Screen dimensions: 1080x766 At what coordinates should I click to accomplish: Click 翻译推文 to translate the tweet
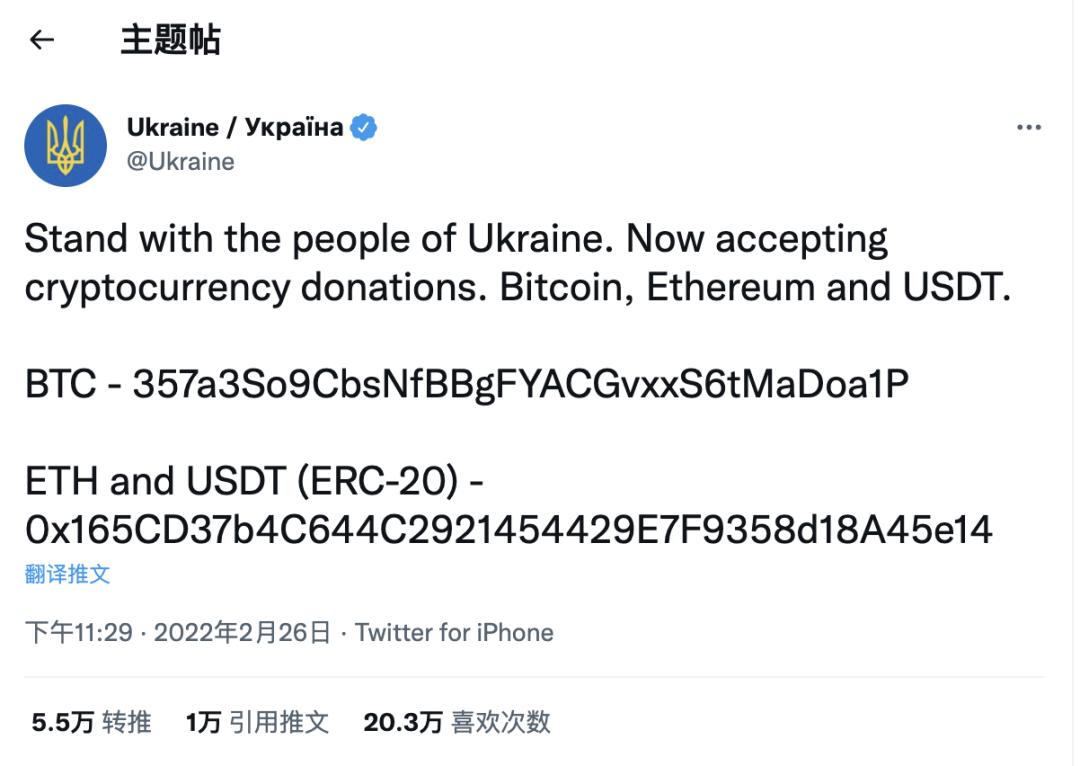pos(67,574)
